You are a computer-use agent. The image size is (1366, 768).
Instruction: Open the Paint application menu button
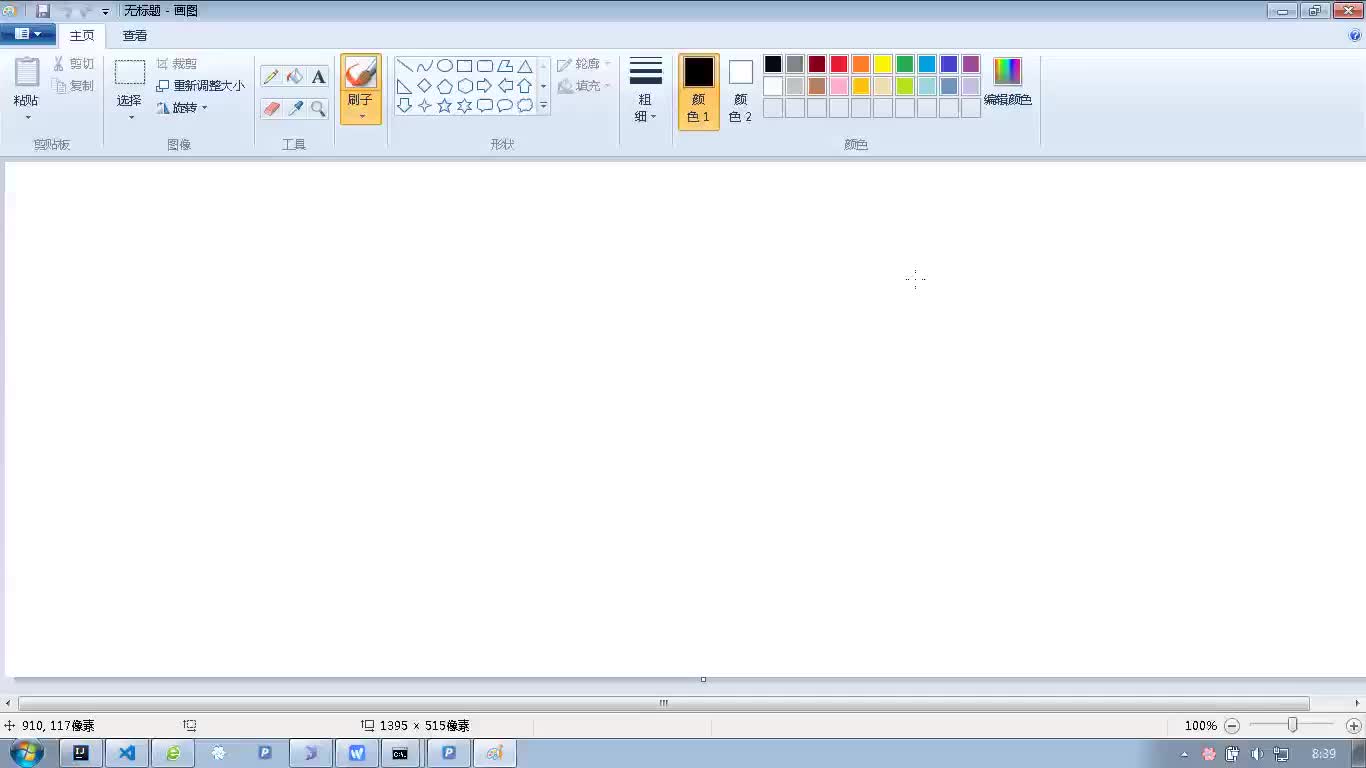(28, 34)
